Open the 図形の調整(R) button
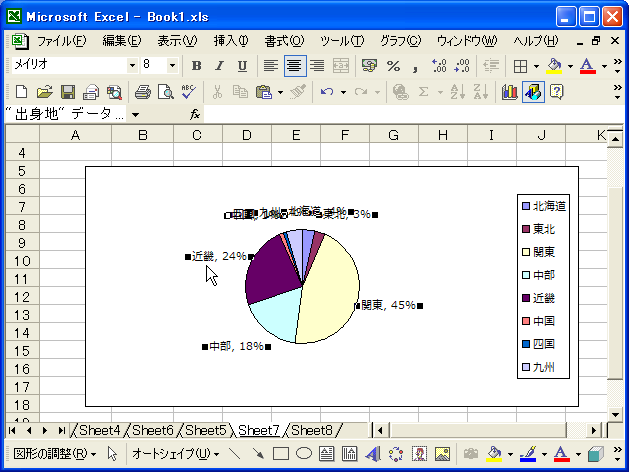 (x=55, y=454)
